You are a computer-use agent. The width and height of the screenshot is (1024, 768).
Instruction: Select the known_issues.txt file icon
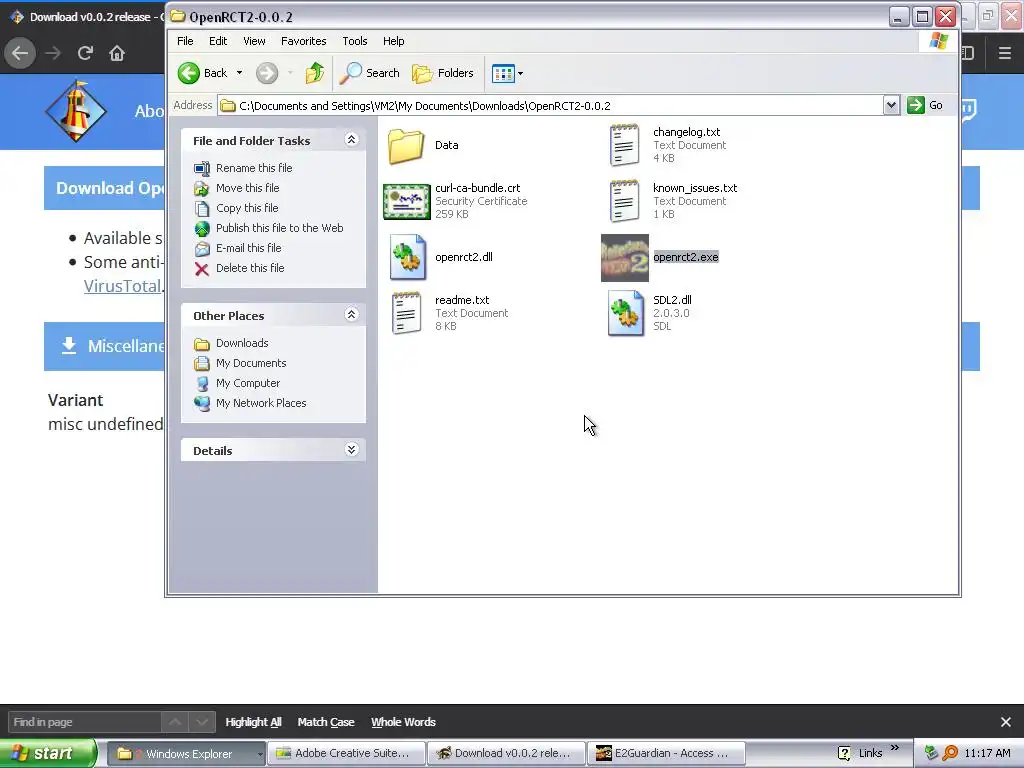[x=624, y=201]
